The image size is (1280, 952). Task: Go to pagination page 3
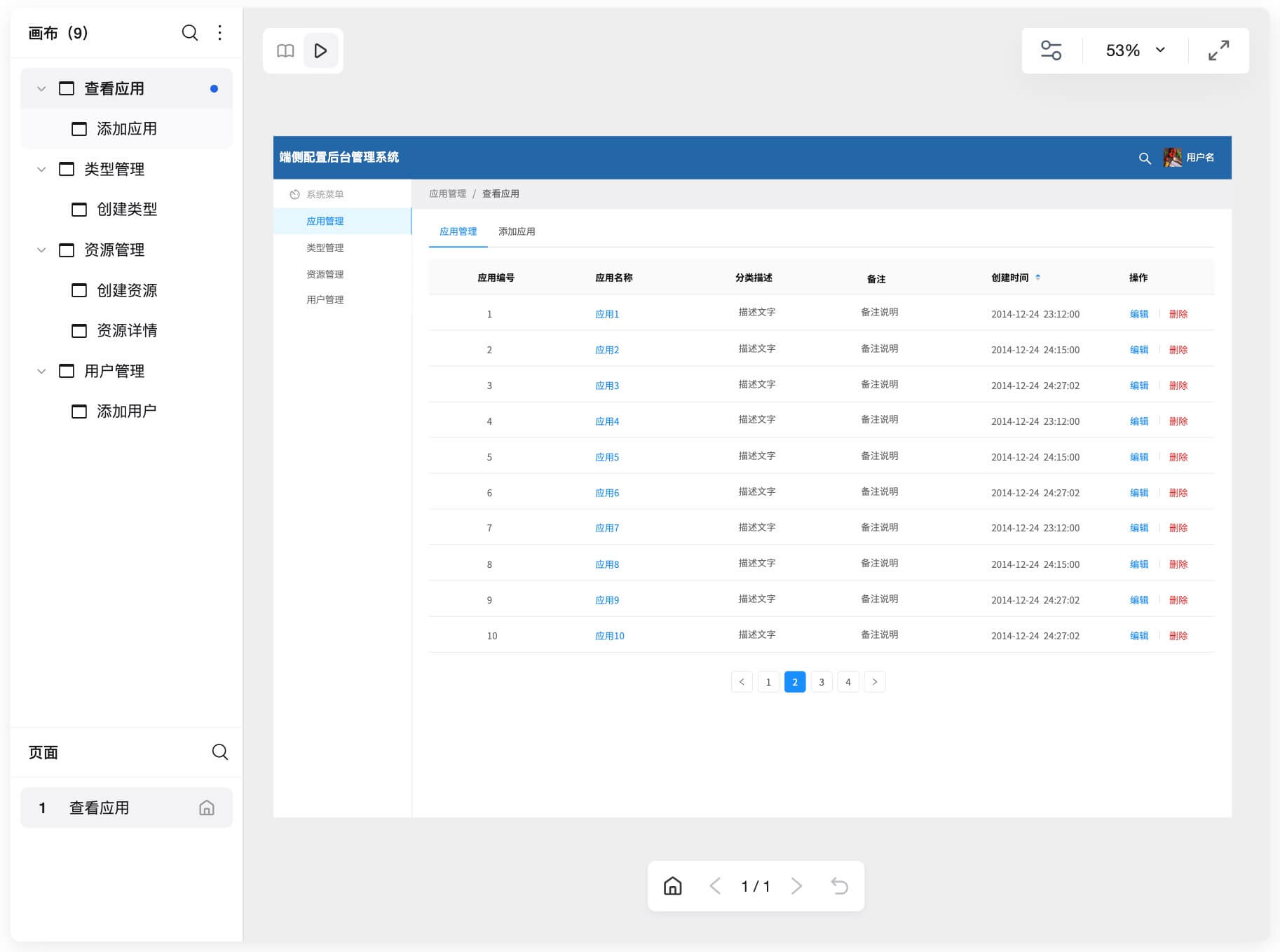[822, 682]
